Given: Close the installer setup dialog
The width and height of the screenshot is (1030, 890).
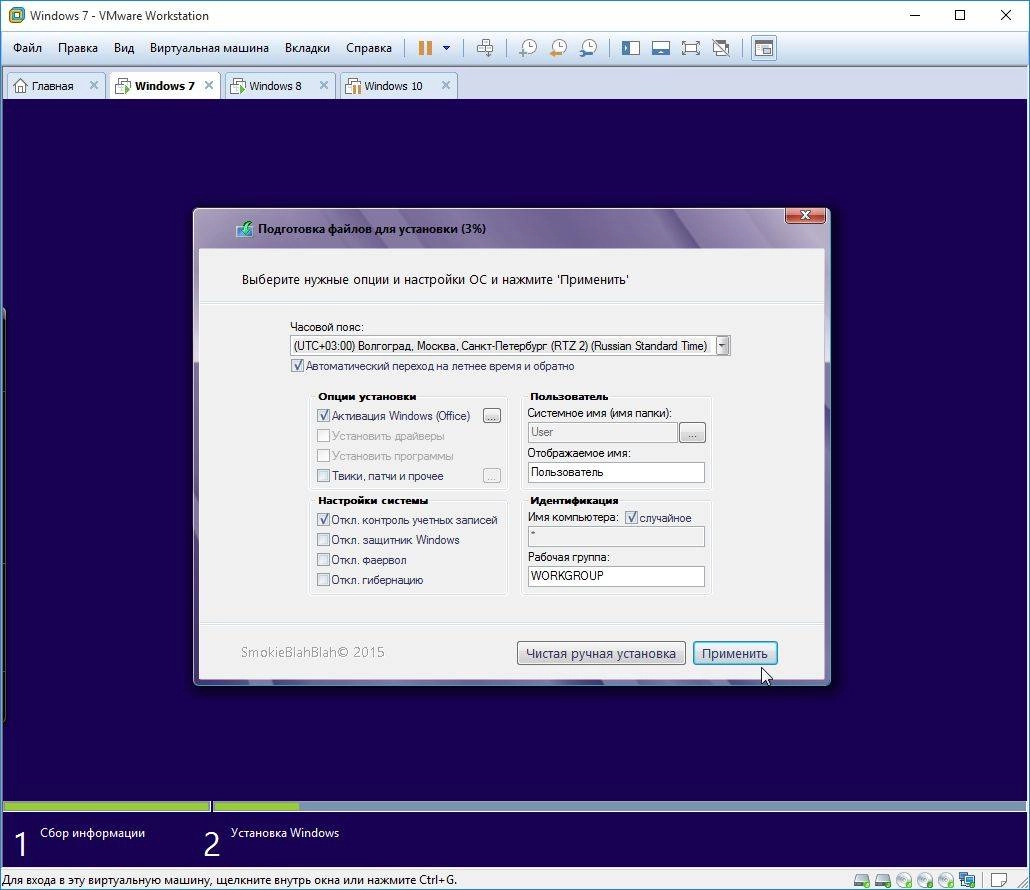Looking at the screenshot, I should pos(805,215).
